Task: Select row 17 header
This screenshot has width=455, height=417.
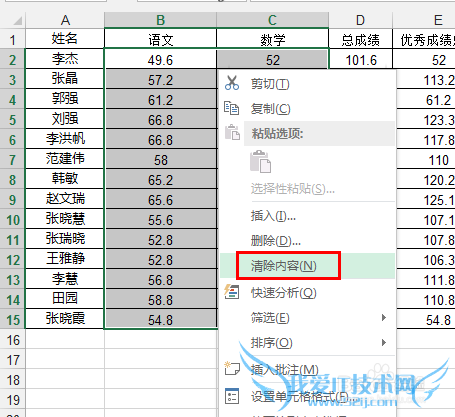Action: 12,360
